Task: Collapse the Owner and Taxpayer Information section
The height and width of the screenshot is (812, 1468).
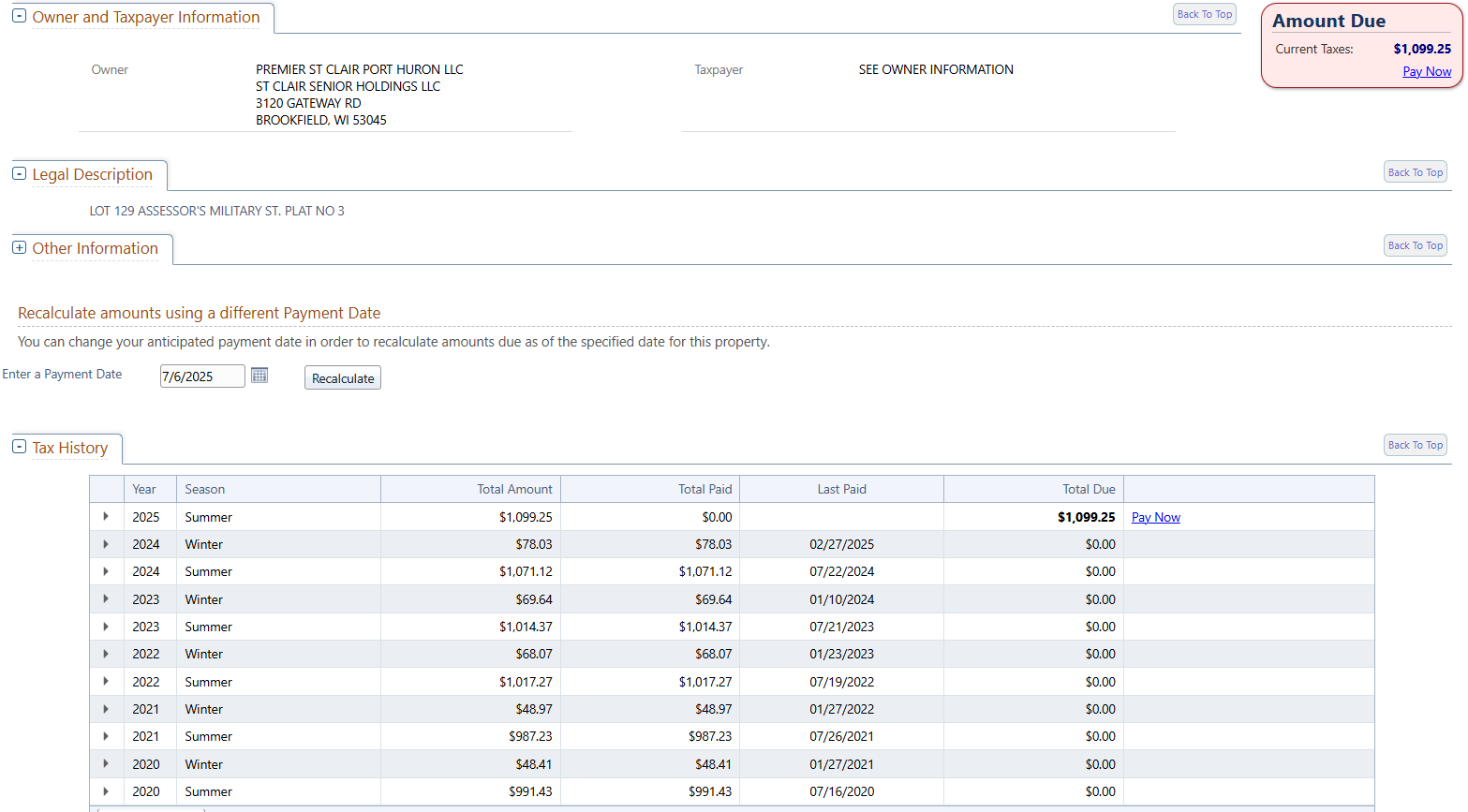Action: (x=19, y=16)
